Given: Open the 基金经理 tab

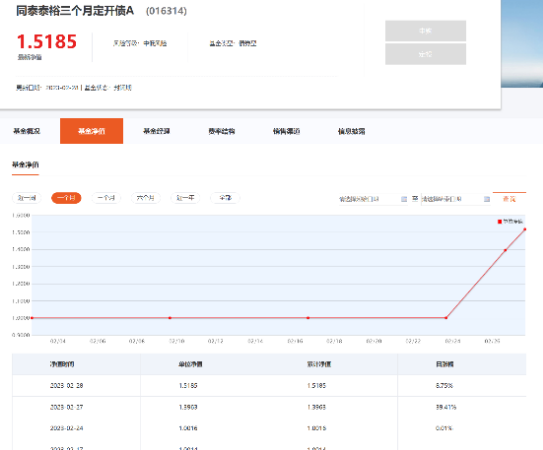Looking at the screenshot, I should click(157, 131).
